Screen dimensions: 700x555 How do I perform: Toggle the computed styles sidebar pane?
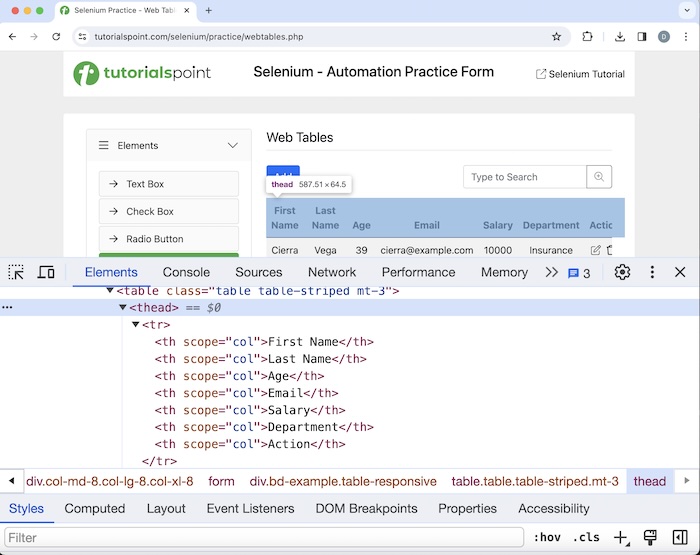click(x=680, y=538)
